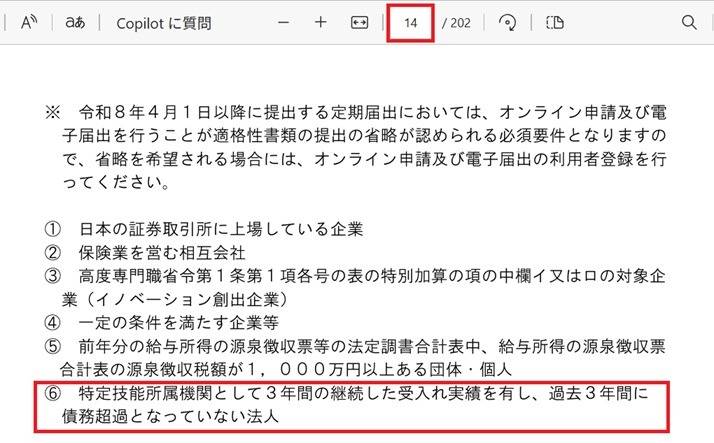Click the page number field showing 14

pos(410,22)
